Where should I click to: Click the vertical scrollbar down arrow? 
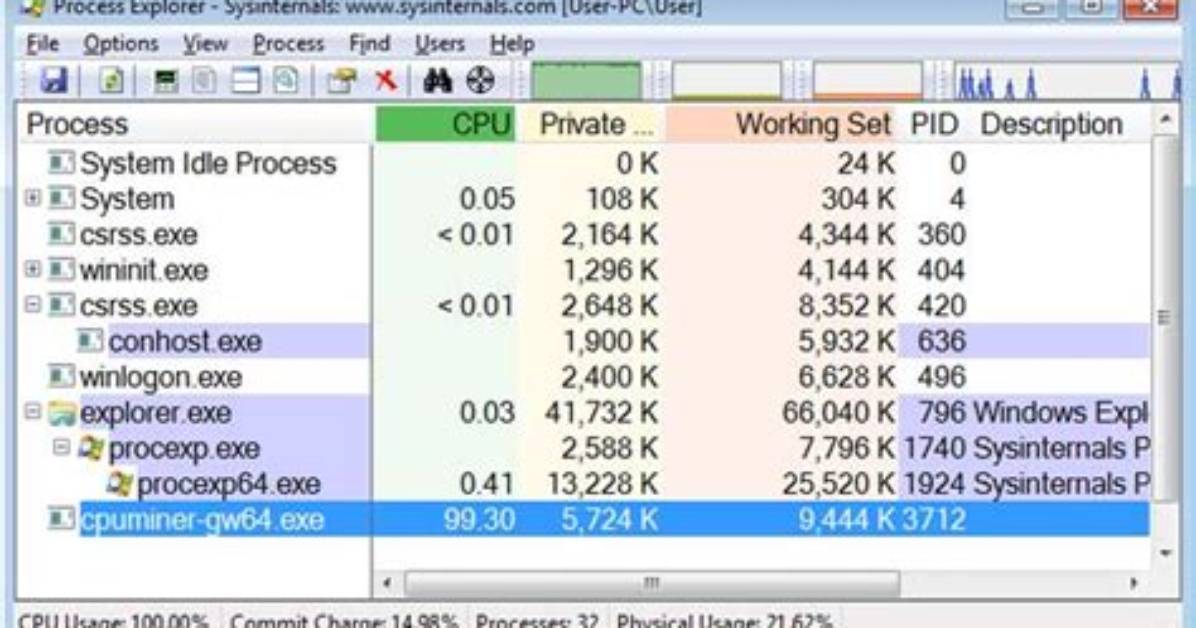point(1165,552)
